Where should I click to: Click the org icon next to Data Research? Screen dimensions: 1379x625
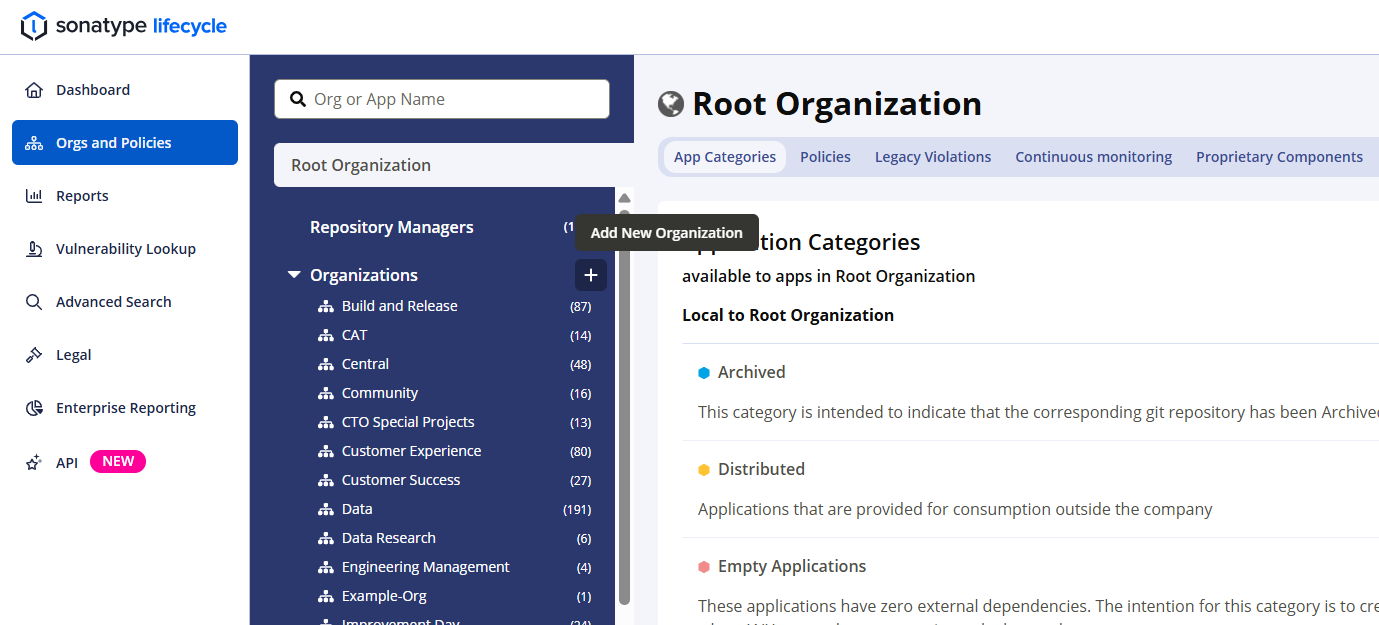tap(325, 538)
